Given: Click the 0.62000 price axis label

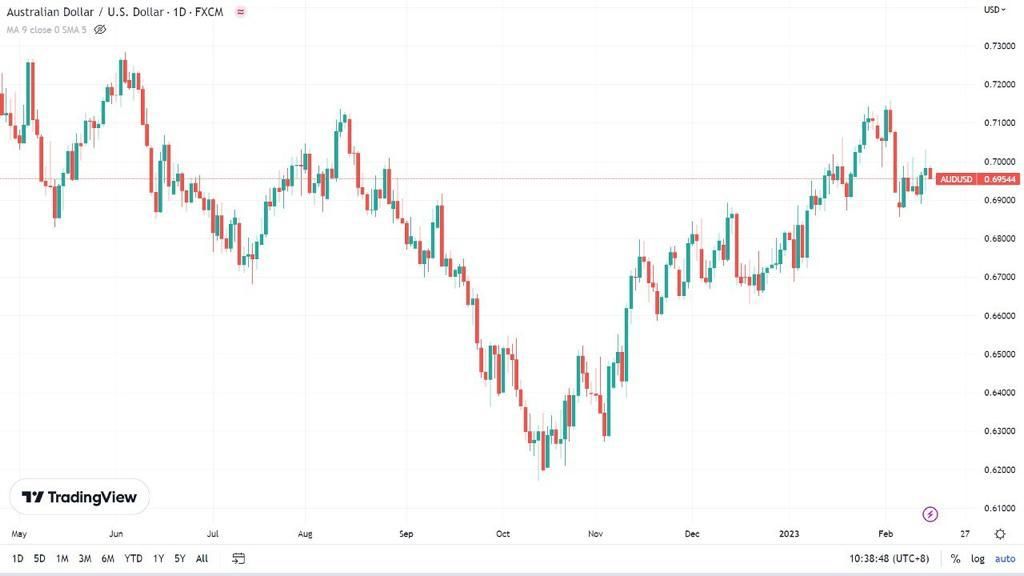Looking at the screenshot, I should 999,470.
